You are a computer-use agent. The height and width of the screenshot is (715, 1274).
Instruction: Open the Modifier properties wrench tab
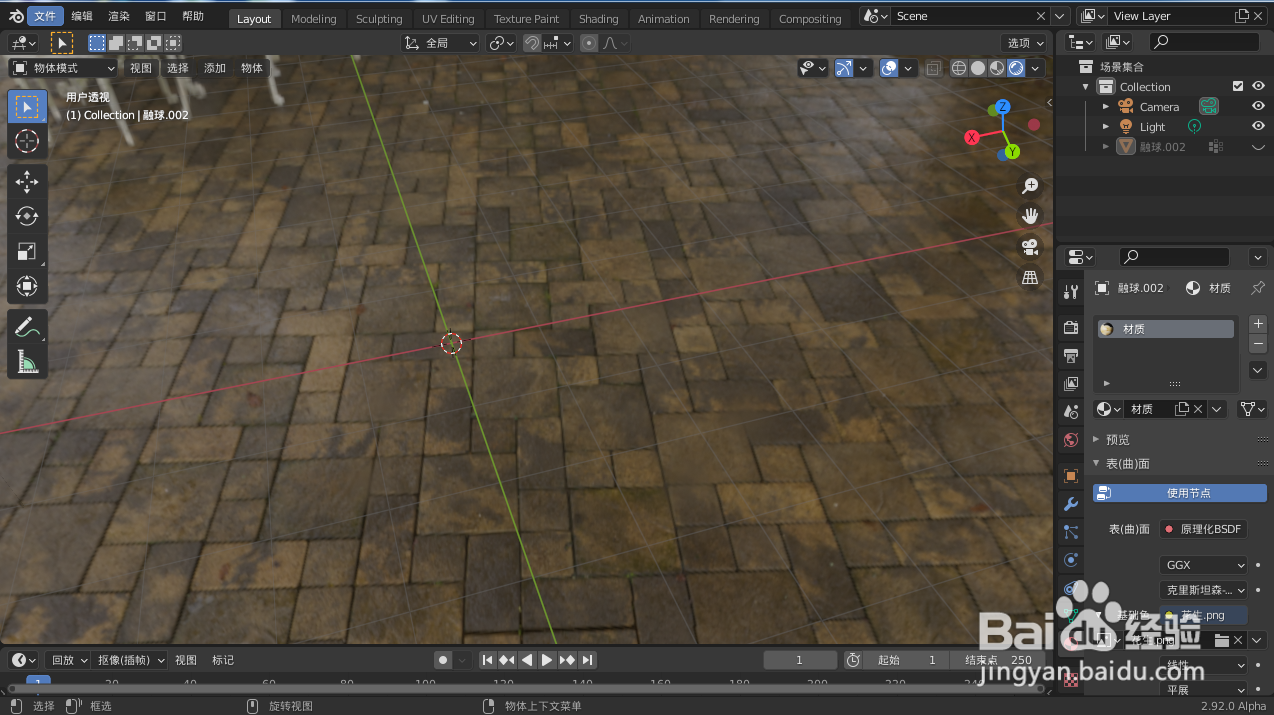click(1070, 505)
